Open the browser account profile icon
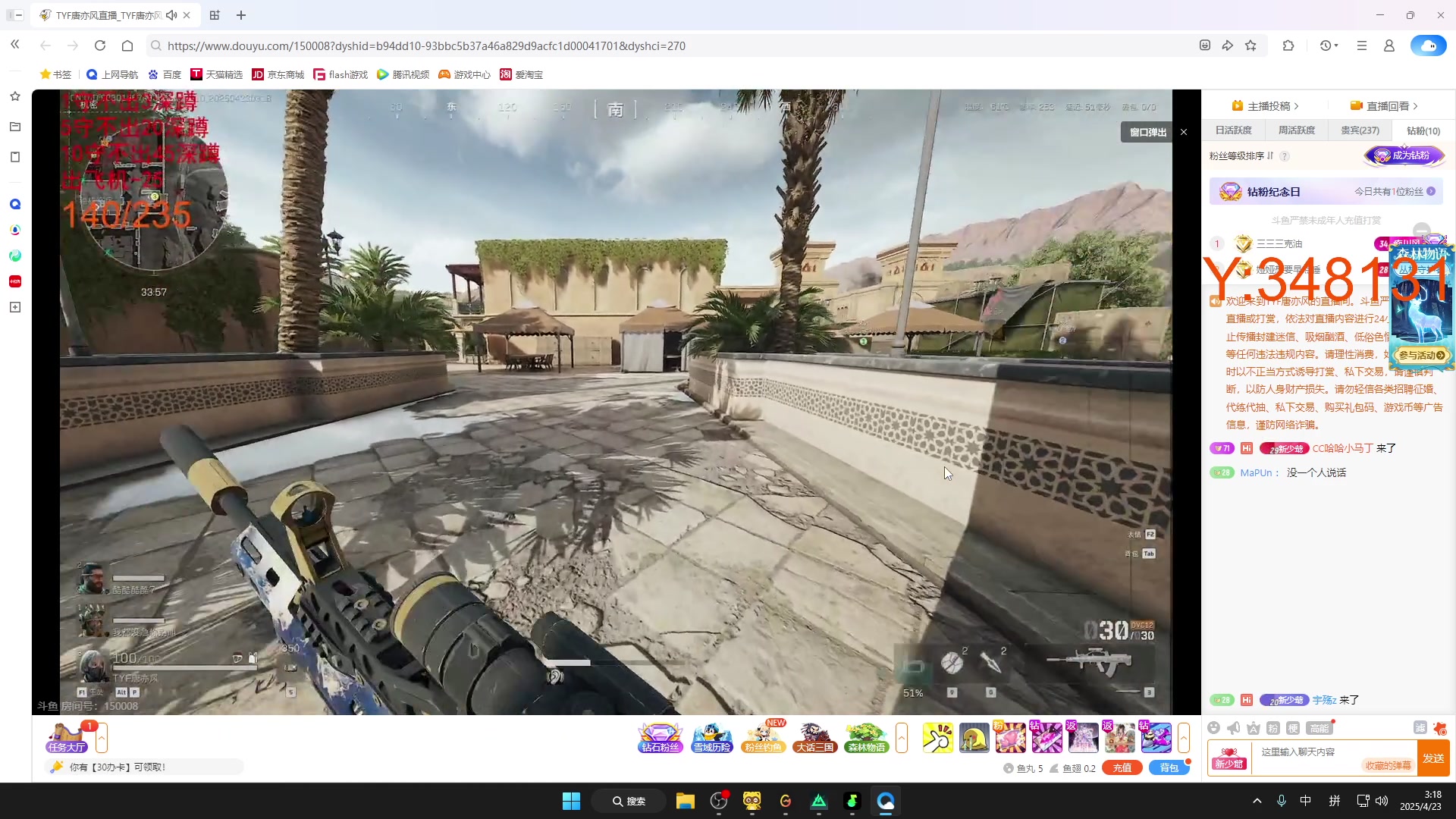 (1389, 45)
